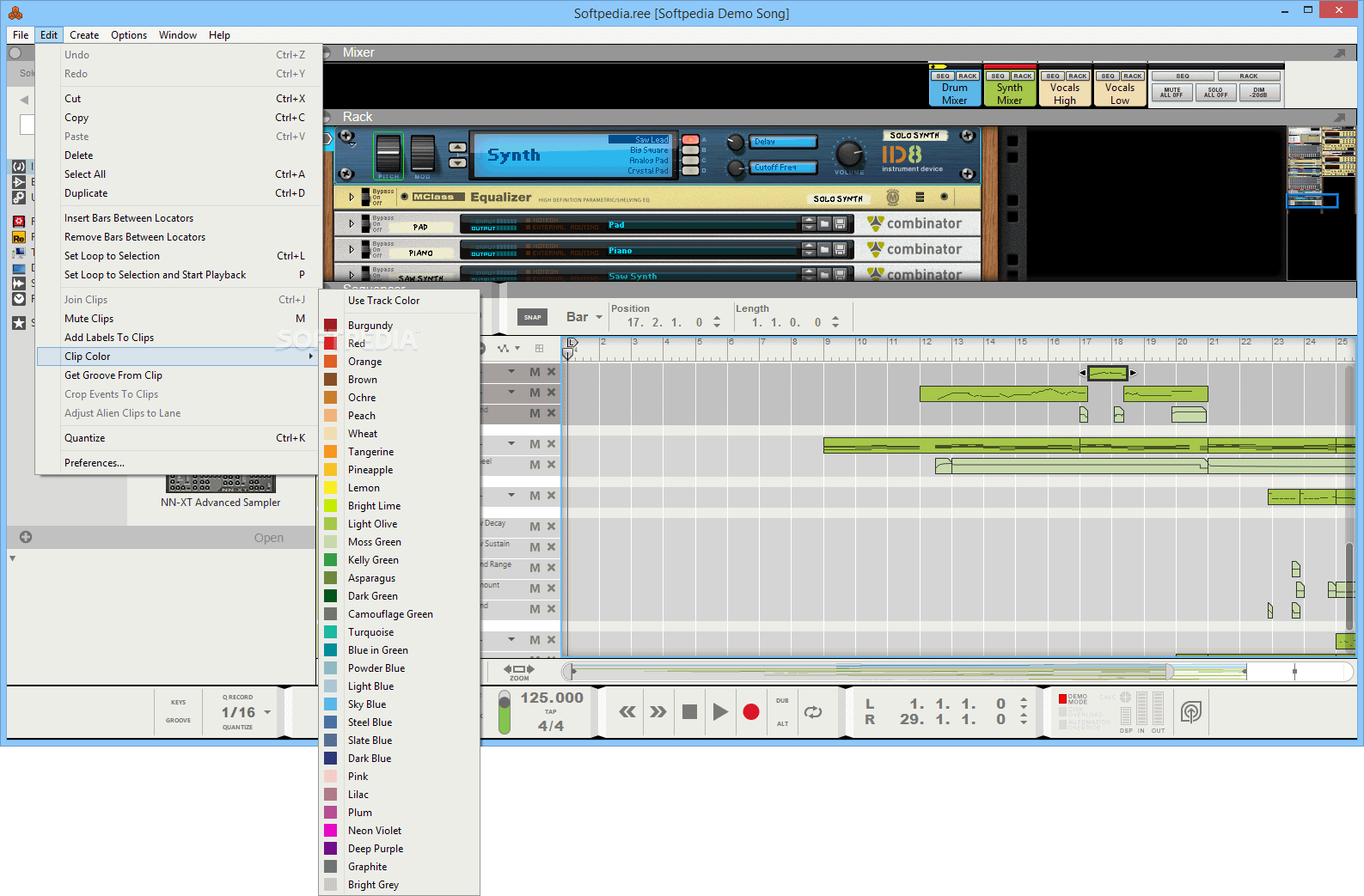
Task: Toggle the loop button in transport
Action: [x=813, y=711]
